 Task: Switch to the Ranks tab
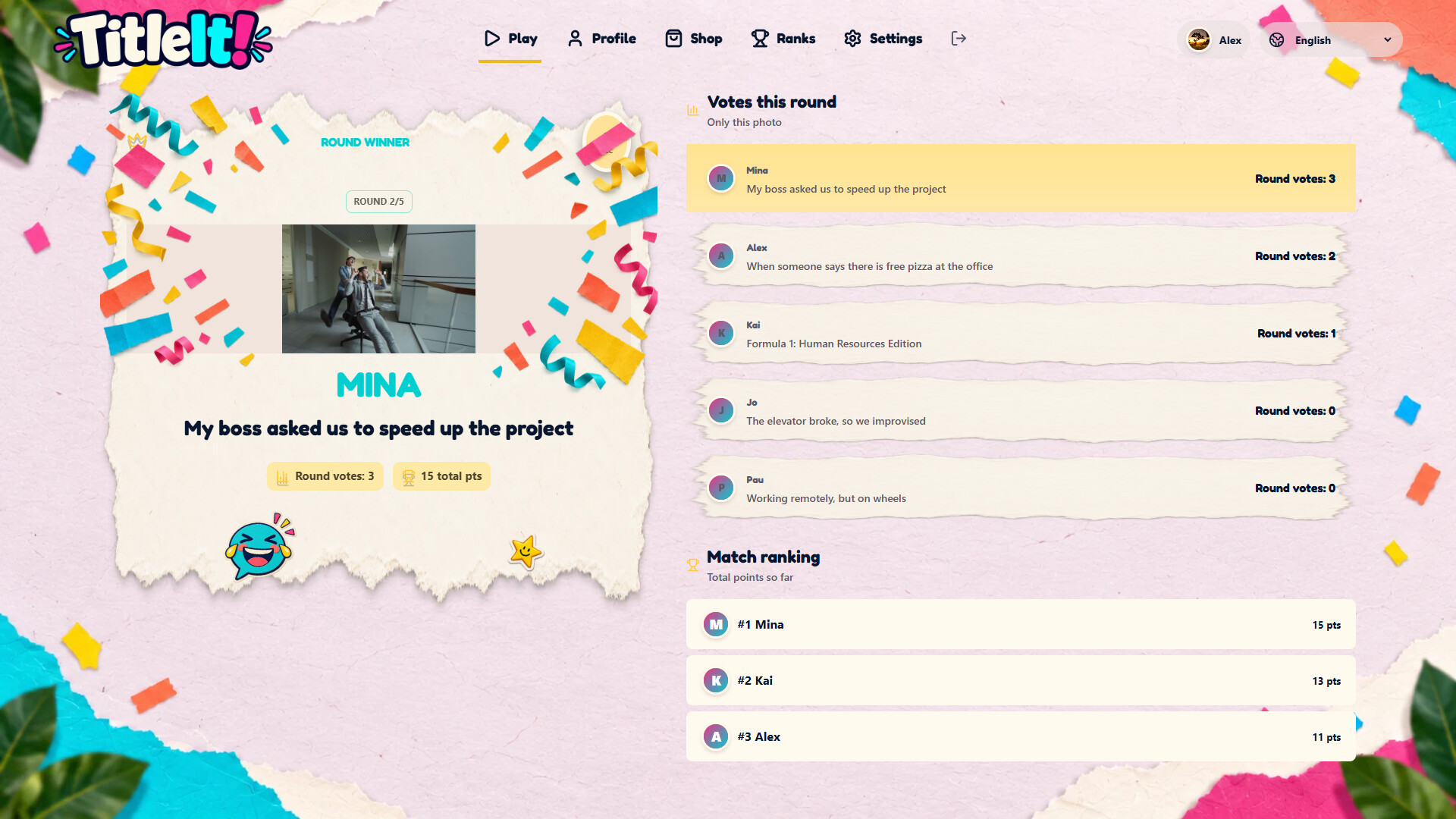(783, 39)
